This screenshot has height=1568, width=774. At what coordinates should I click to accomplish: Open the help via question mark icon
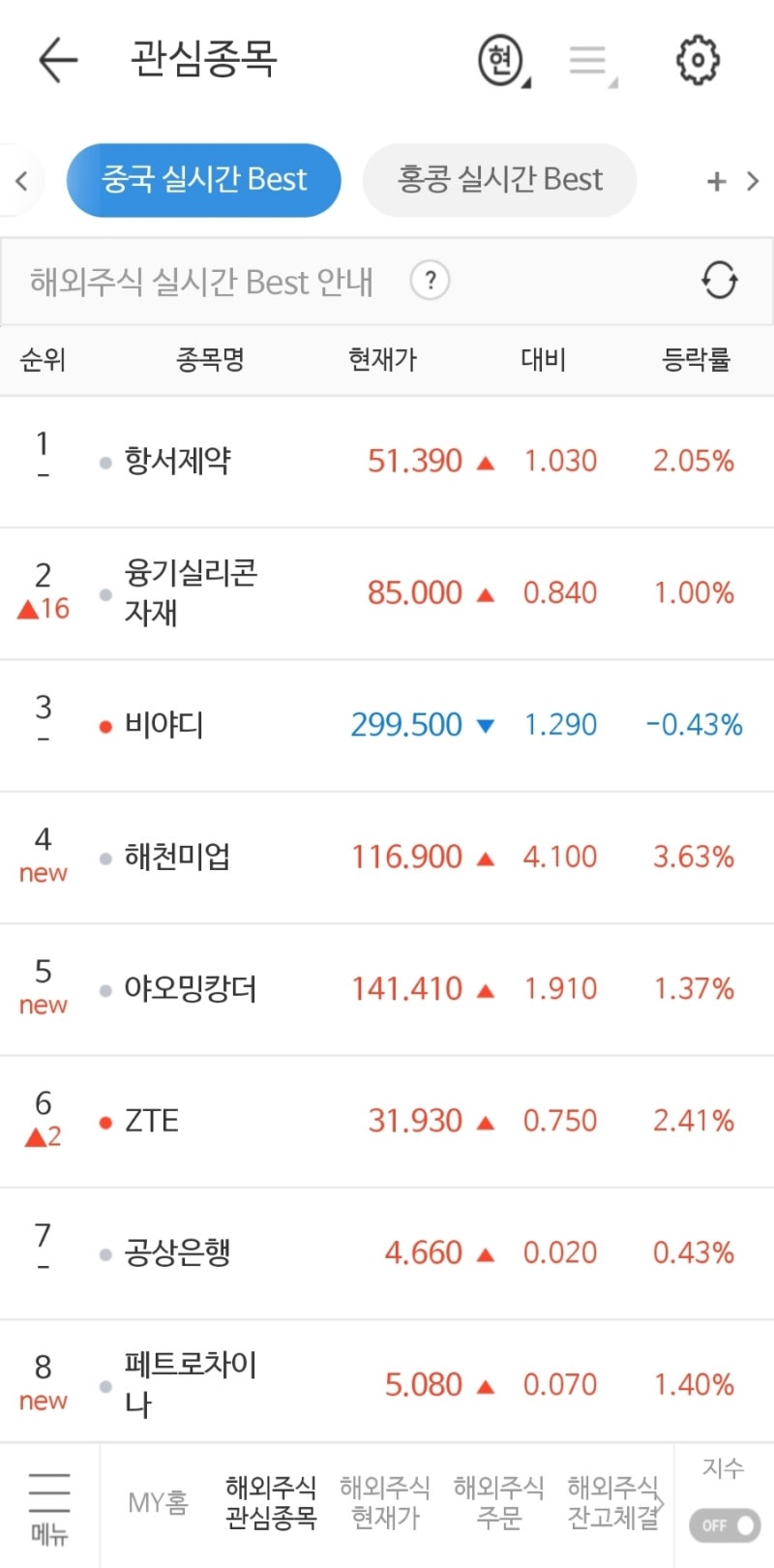click(430, 281)
